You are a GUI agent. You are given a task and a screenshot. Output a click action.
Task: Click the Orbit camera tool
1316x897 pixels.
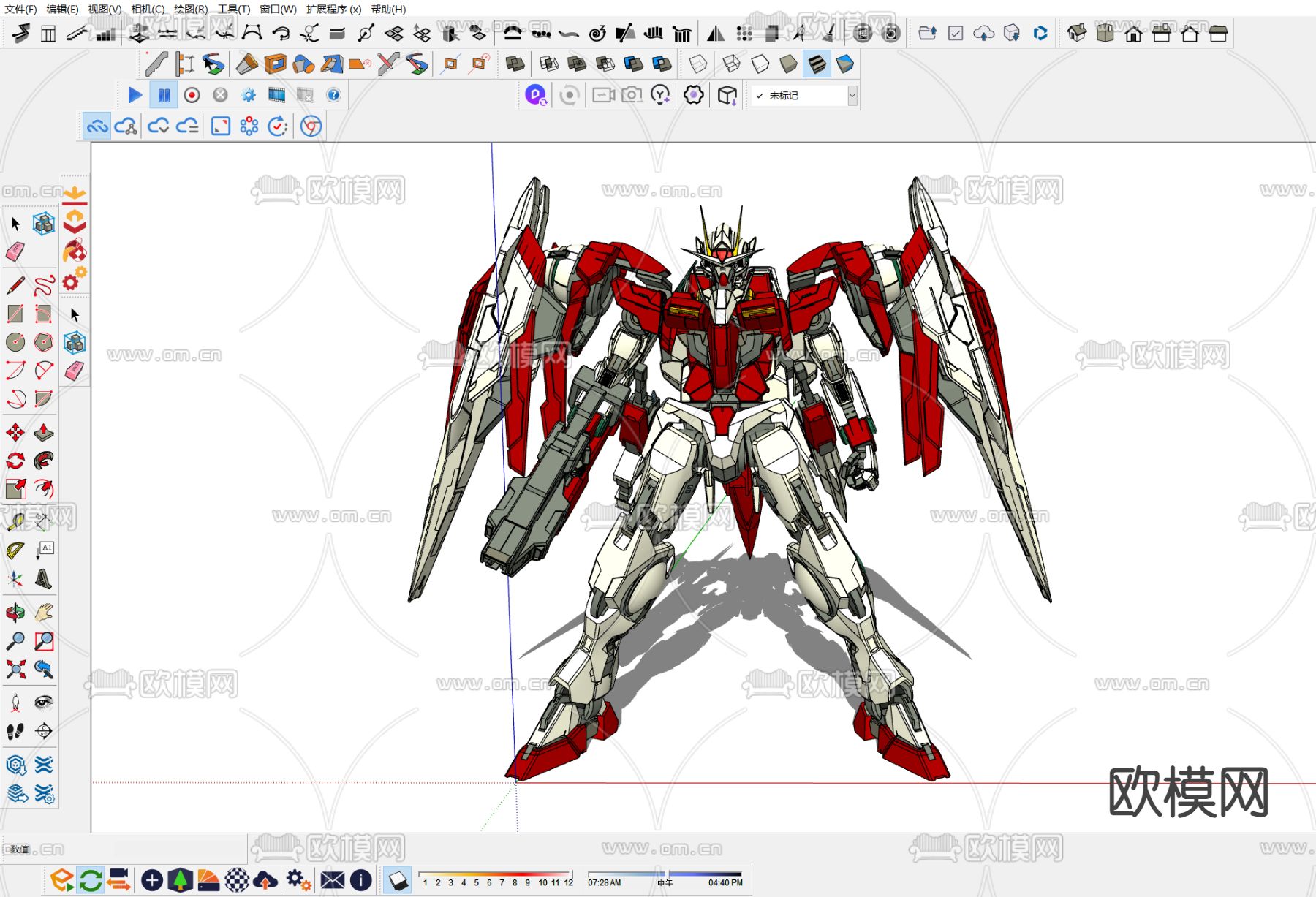pyautogui.click(x=15, y=613)
